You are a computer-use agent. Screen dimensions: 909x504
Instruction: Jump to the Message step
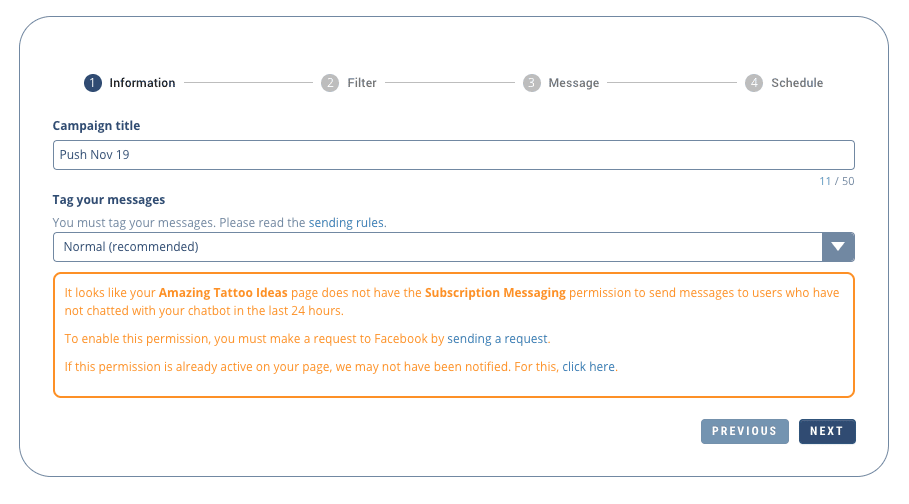pyautogui.click(x=574, y=83)
